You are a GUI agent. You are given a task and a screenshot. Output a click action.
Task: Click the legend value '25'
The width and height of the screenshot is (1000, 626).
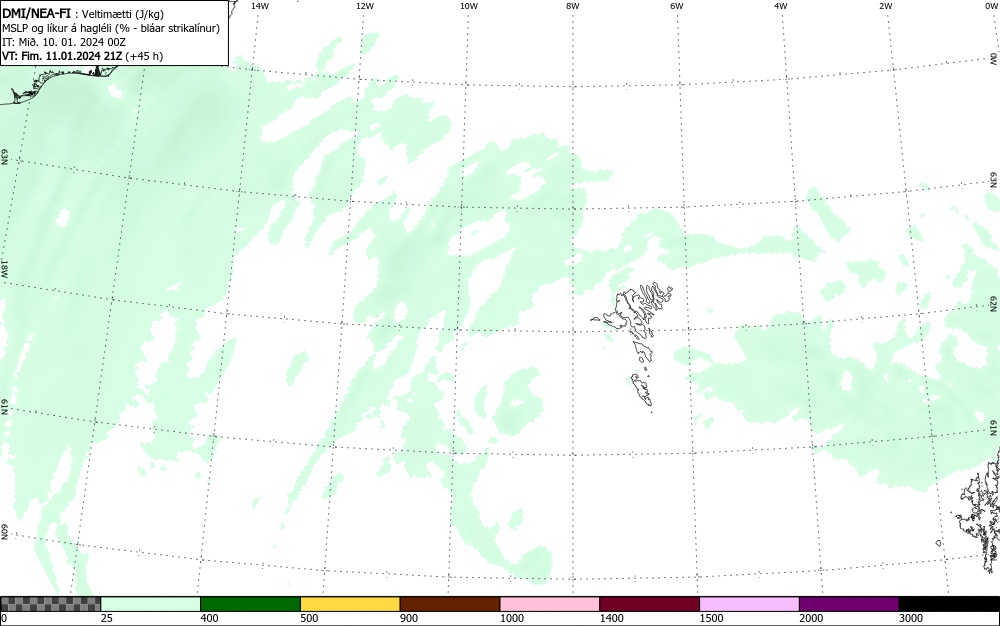point(107,618)
